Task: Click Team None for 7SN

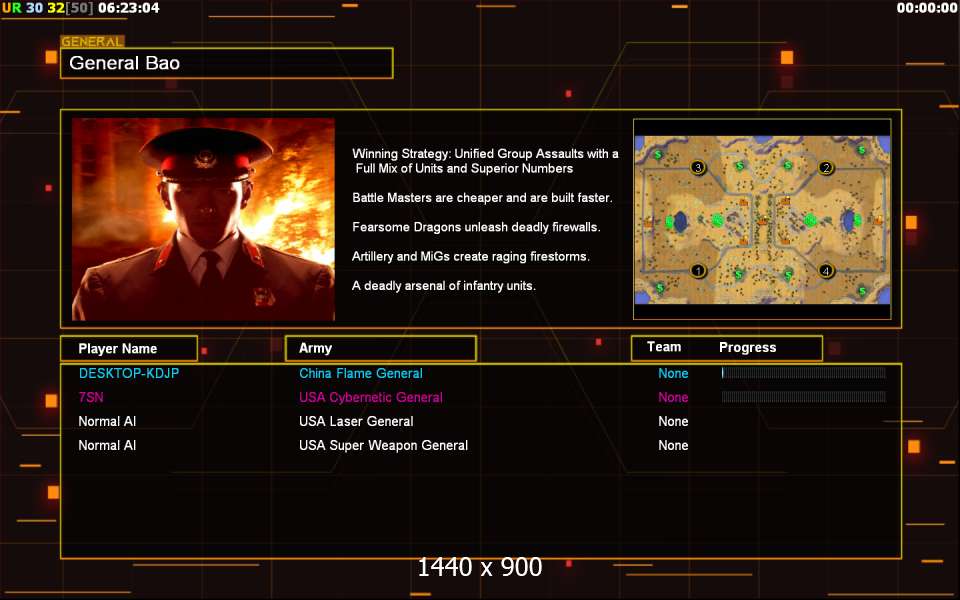Action: [x=673, y=397]
